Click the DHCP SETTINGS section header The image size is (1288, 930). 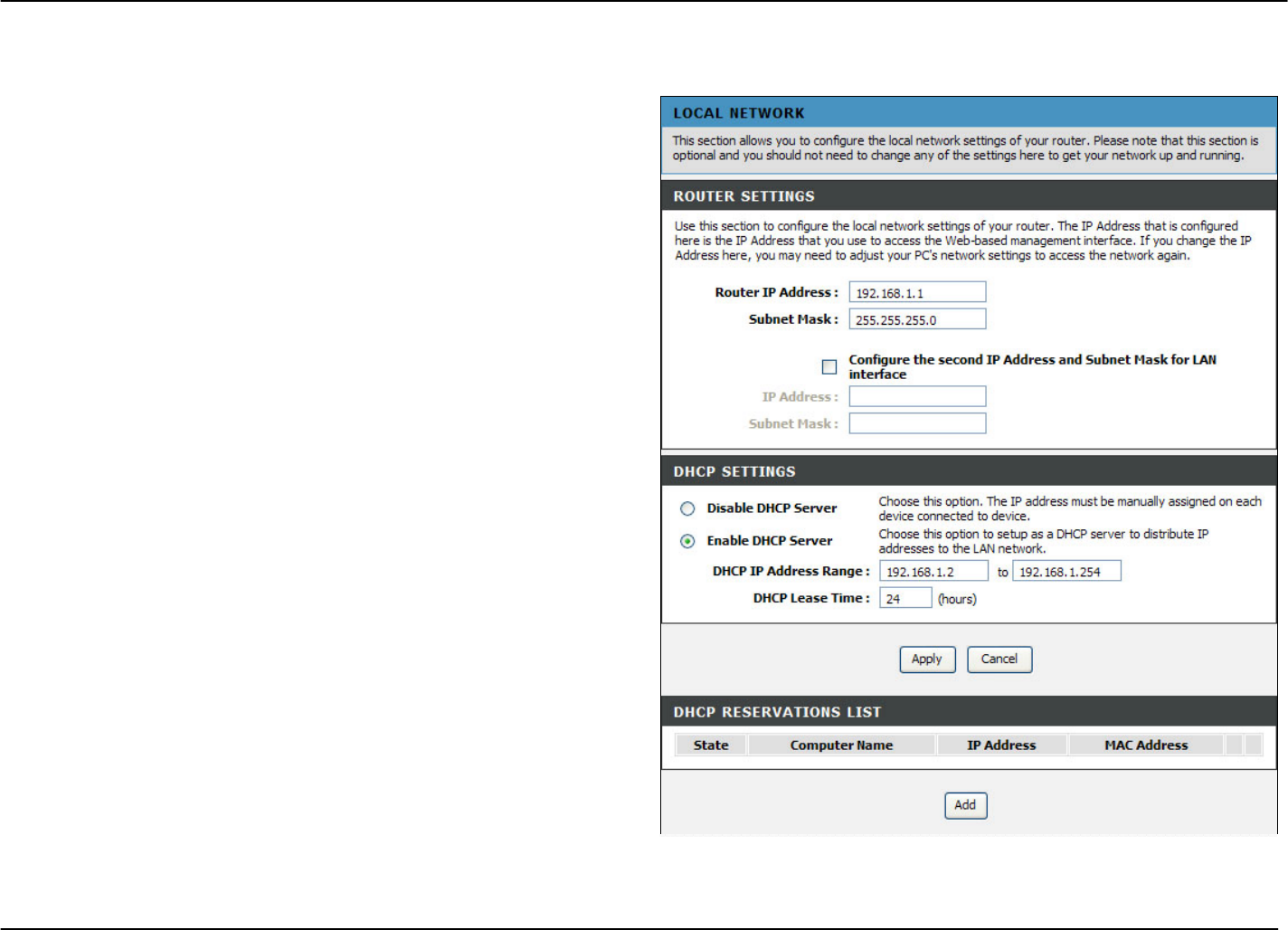point(734,471)
